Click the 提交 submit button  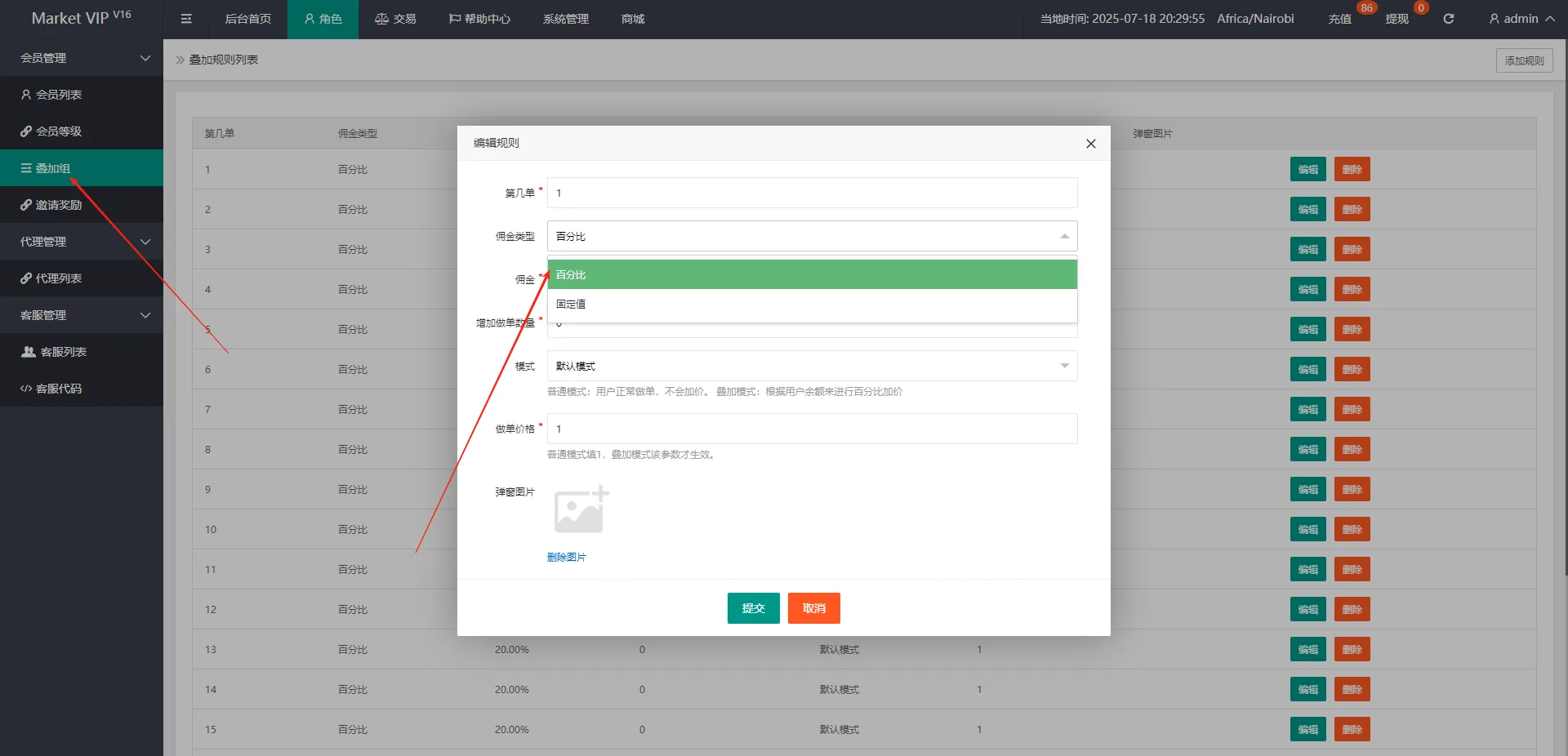pos(753,608)
